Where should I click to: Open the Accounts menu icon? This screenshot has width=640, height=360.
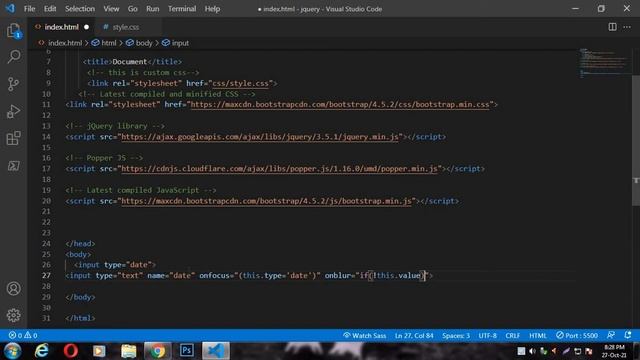(x=13, y=289)
